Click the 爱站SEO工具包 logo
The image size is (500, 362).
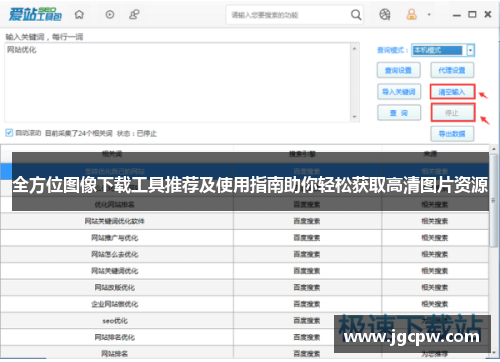point(35,14)
